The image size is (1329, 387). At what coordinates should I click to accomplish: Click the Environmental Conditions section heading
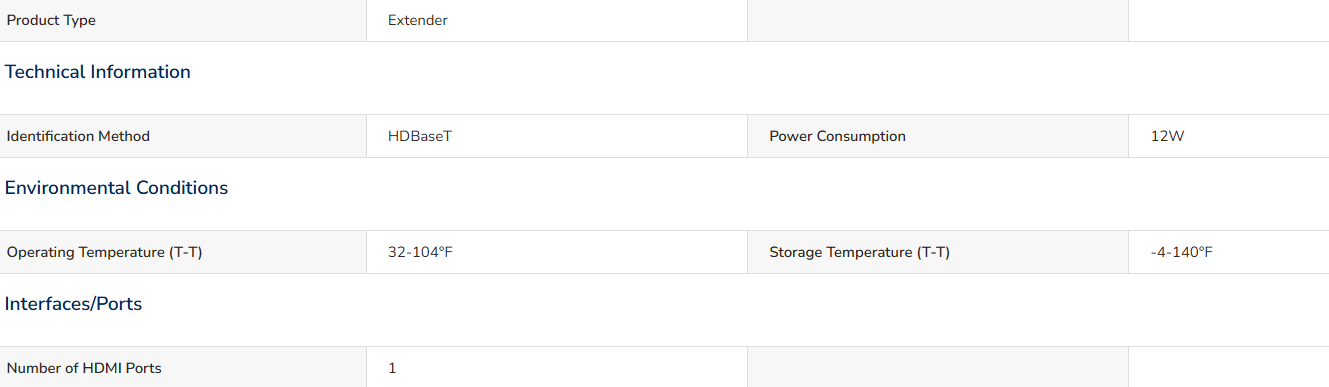pos(116,188)
